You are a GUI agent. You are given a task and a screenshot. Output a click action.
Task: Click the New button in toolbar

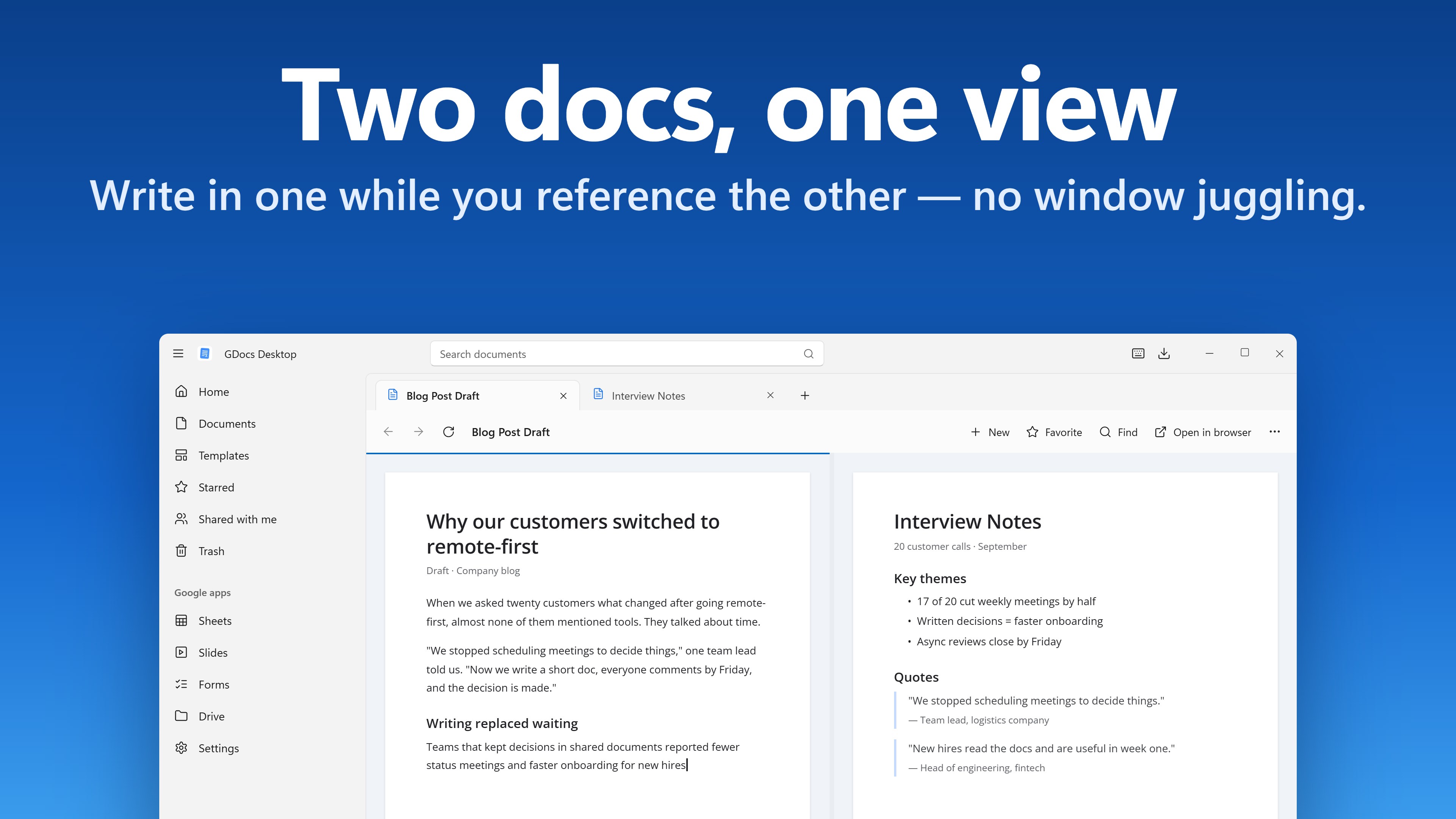click(x=990, y=432)
